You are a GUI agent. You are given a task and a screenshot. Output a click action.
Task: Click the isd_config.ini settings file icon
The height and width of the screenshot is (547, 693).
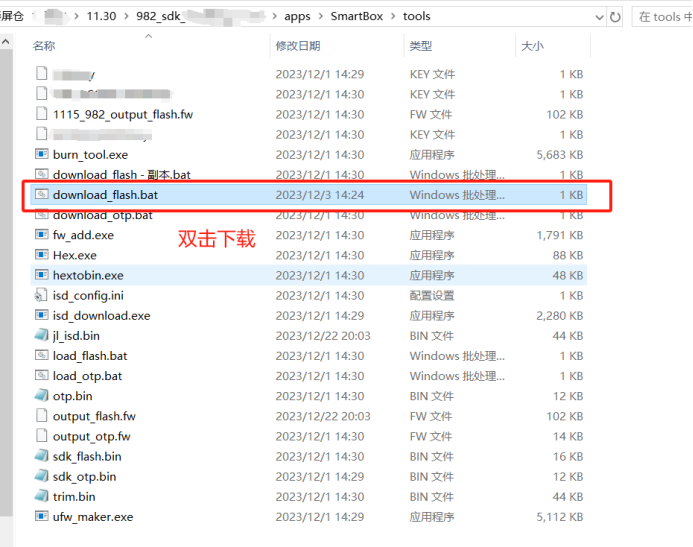(x=42, y=295)
